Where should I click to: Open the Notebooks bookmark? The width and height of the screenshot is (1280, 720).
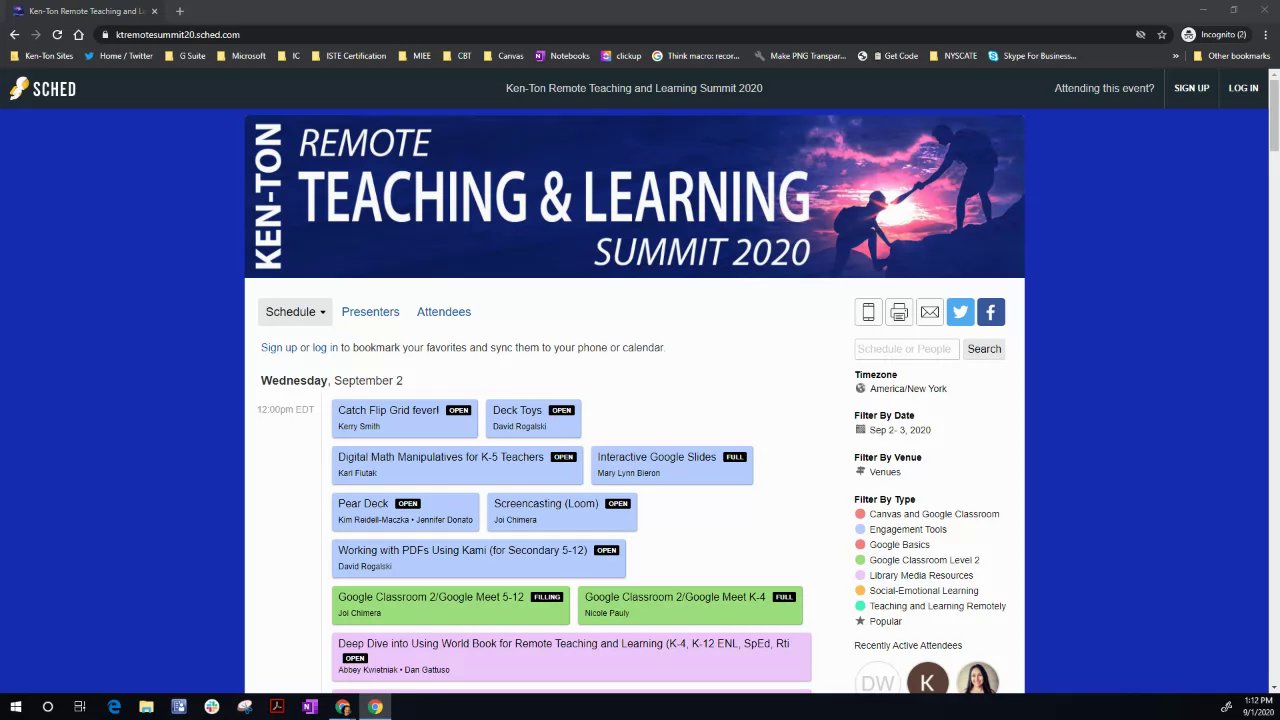562,56
